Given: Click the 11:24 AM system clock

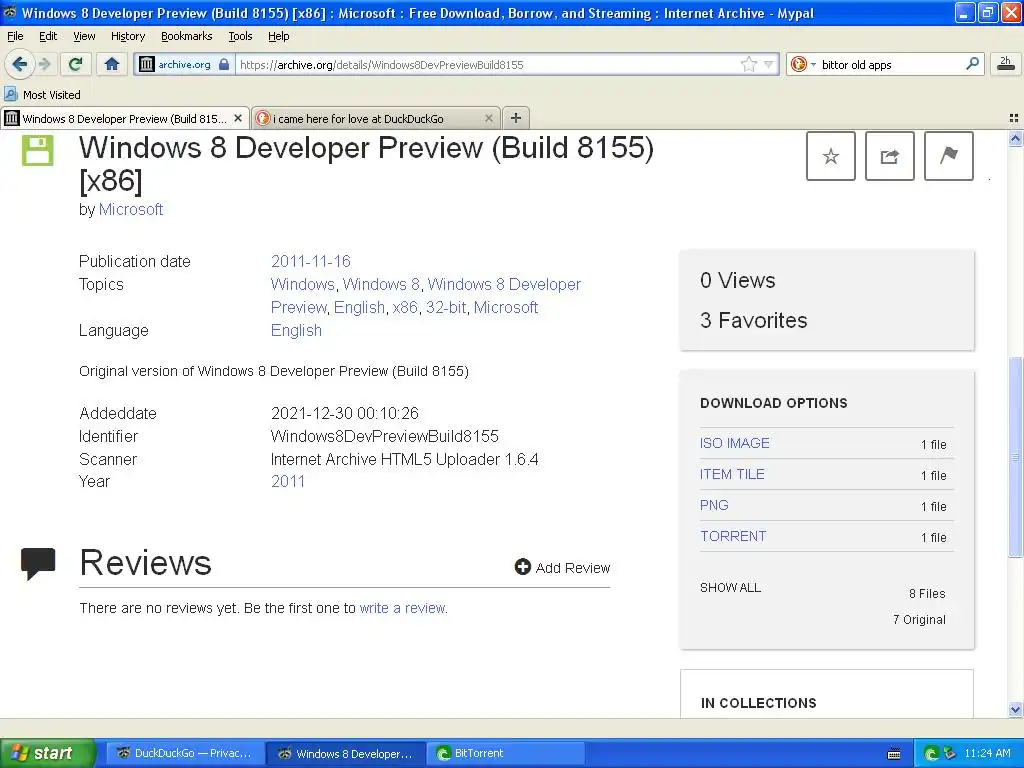Looking at the screenshot, I should [987, 753].
